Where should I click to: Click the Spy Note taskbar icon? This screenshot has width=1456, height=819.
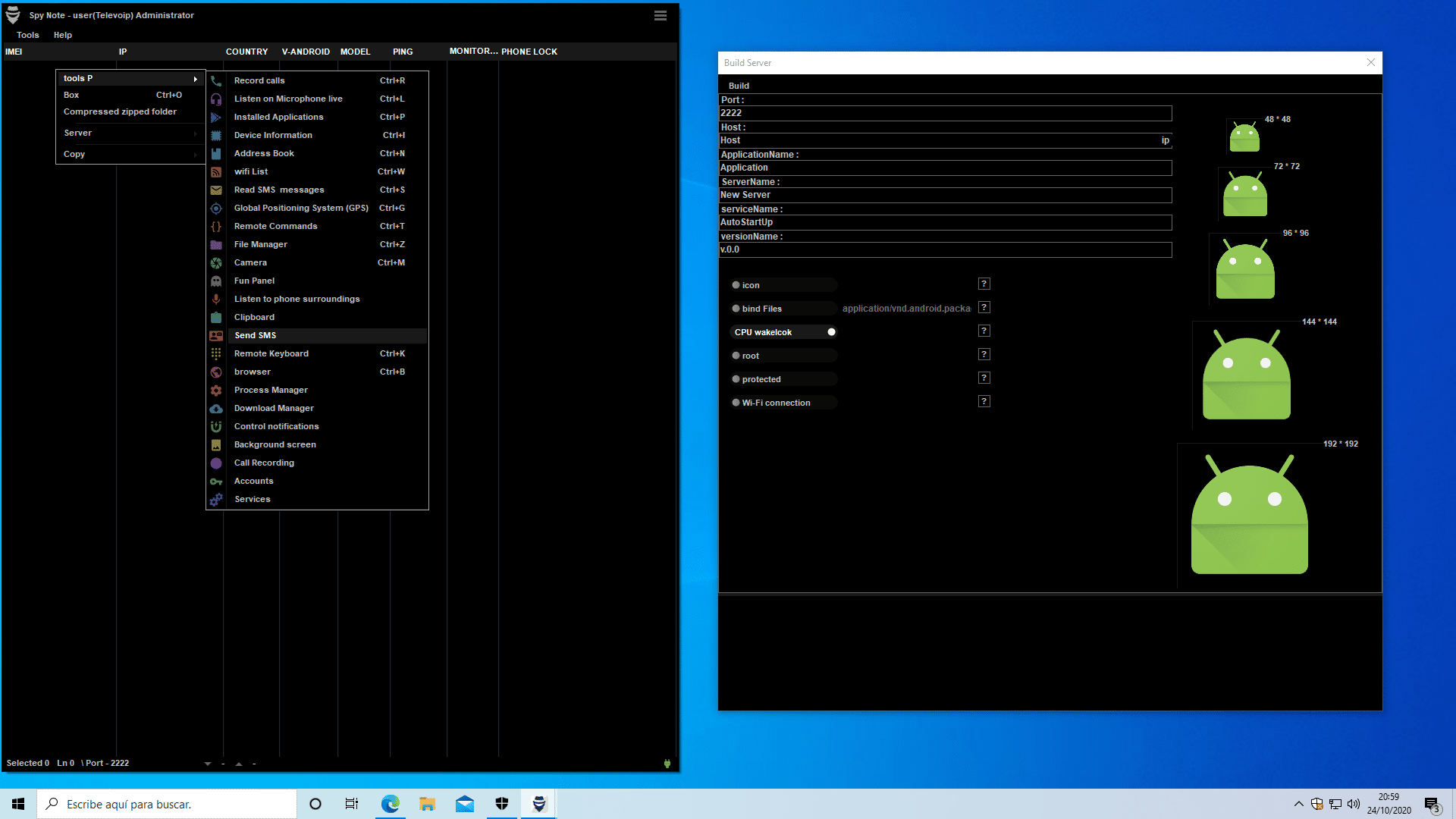pyautogui.click(x=539, y=804)
